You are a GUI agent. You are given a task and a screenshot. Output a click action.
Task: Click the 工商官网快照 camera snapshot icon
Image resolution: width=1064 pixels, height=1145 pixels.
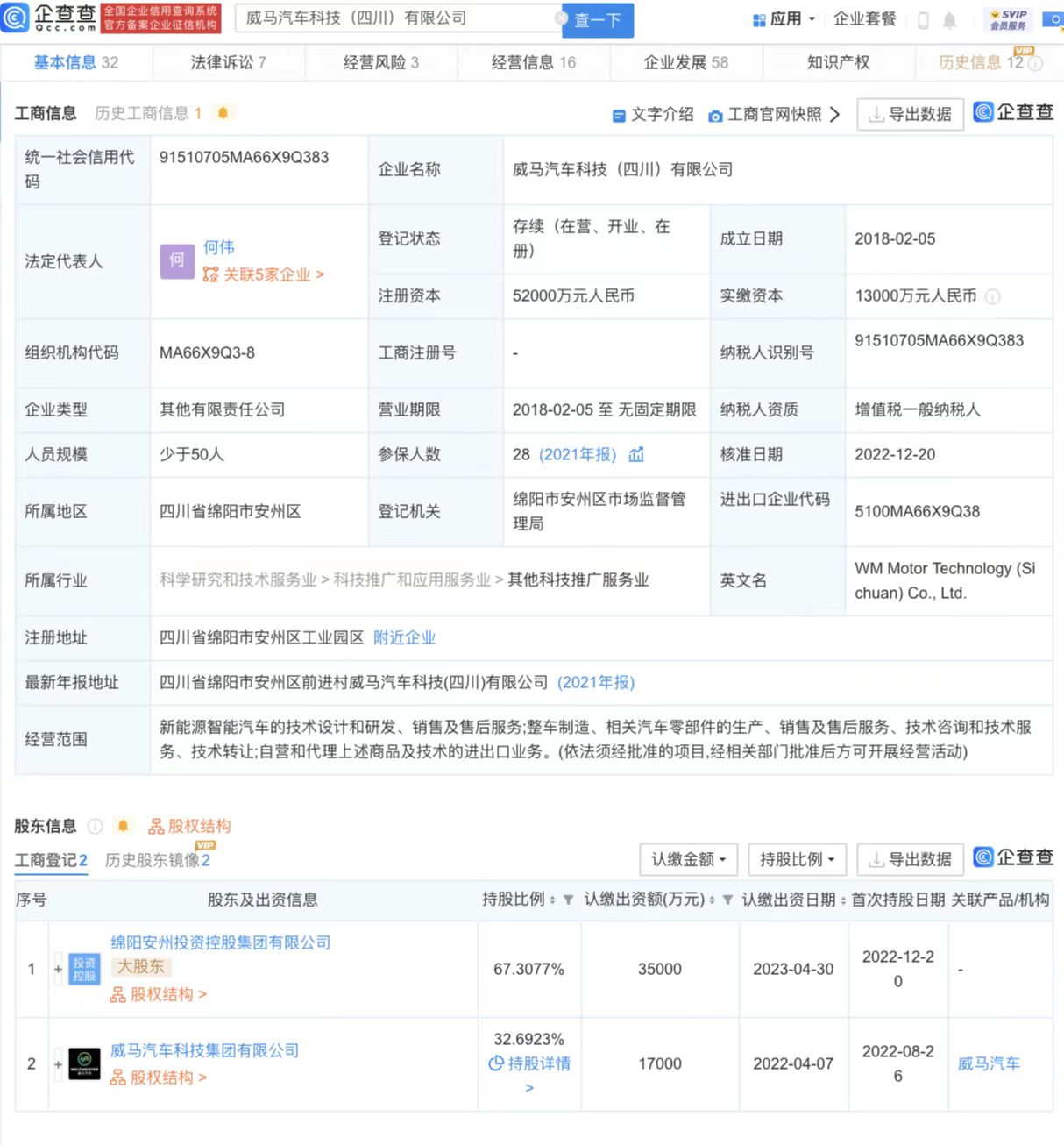click(716, 115)
